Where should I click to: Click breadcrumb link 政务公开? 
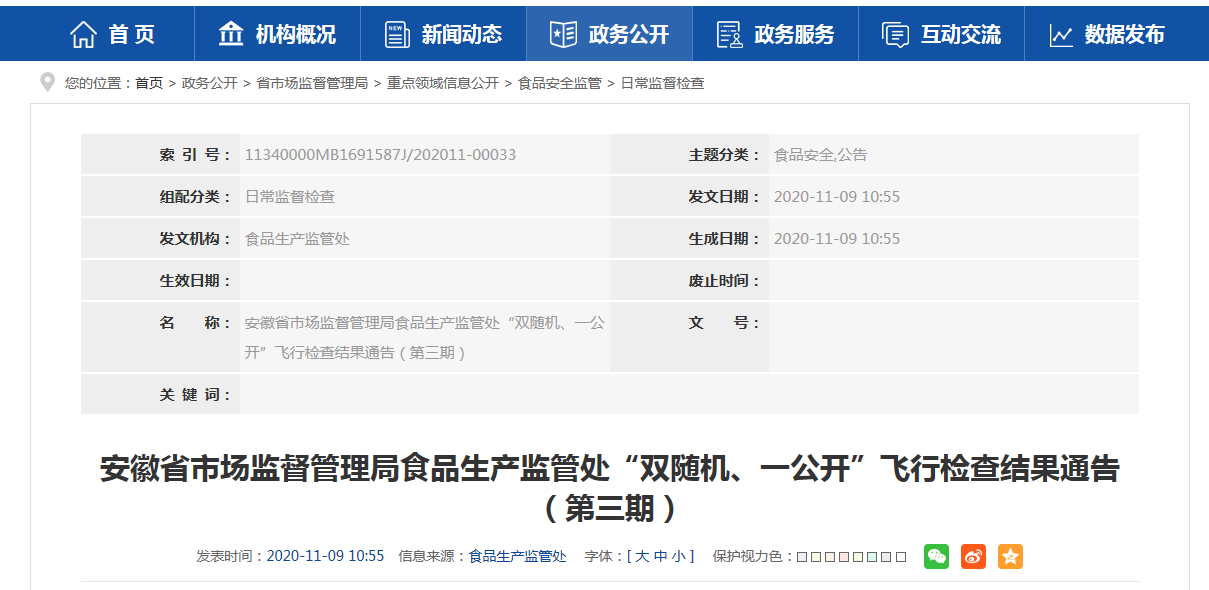(209, 83)
